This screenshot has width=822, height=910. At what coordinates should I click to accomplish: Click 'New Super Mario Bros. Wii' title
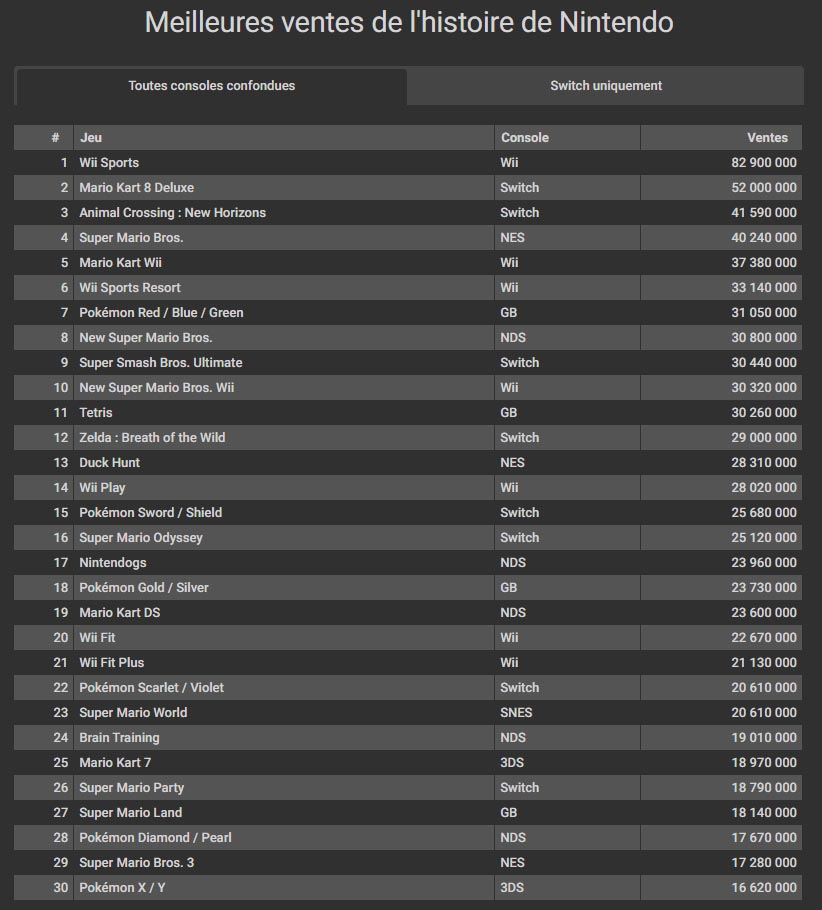[157, 387]
